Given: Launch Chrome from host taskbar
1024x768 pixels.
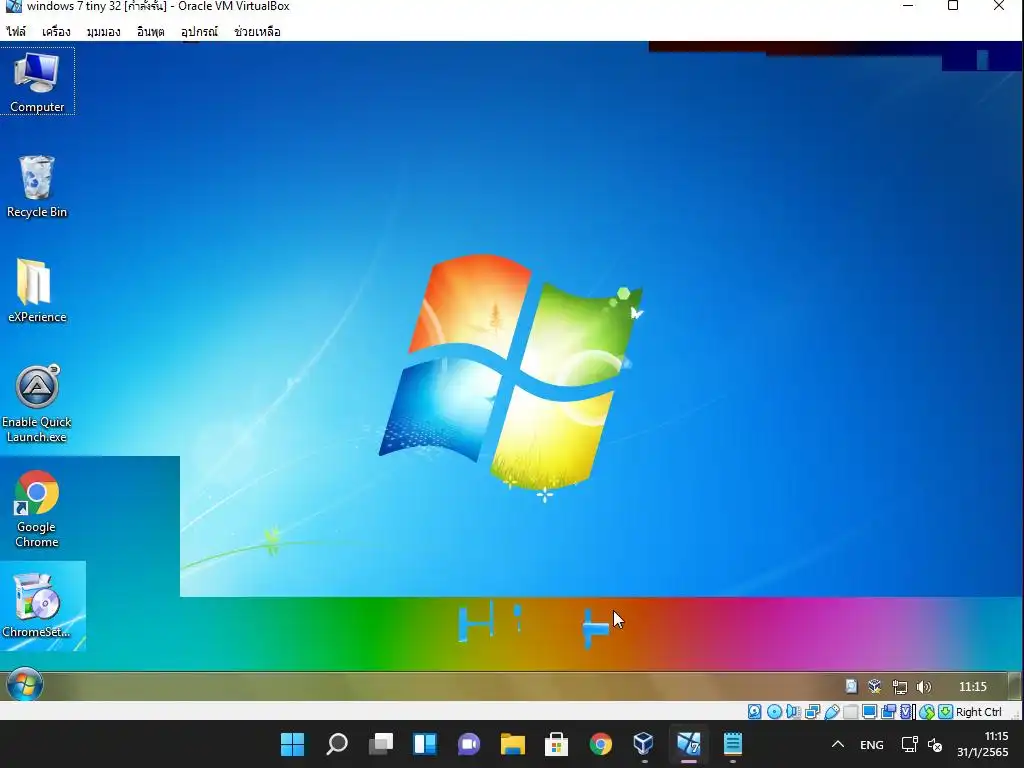Looking at the screenshot, I should [x=601, y=744].
